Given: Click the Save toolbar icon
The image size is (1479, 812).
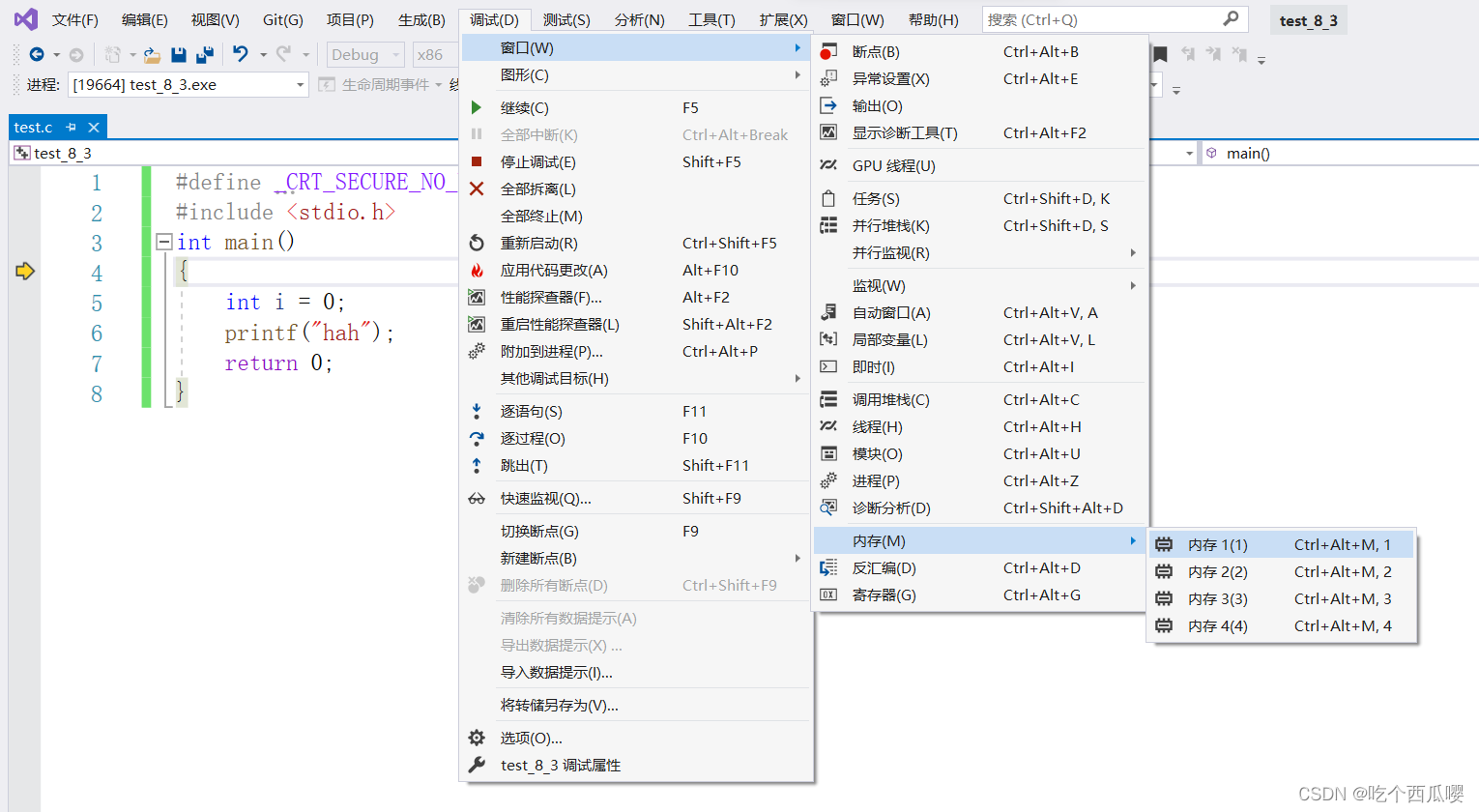Looking at the screenshot, I should point(179,54).
